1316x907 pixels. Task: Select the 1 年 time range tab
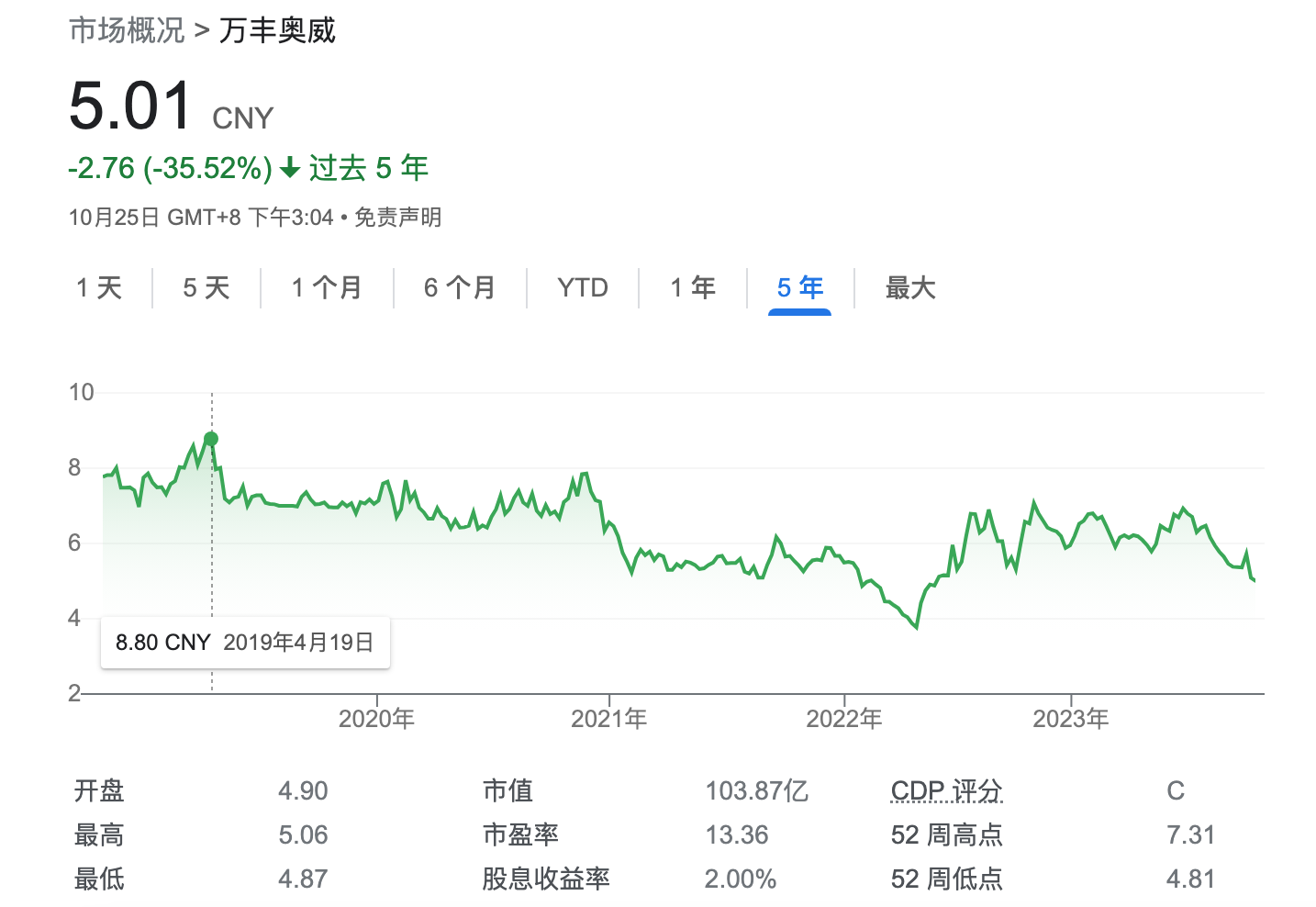click(693, 288)
